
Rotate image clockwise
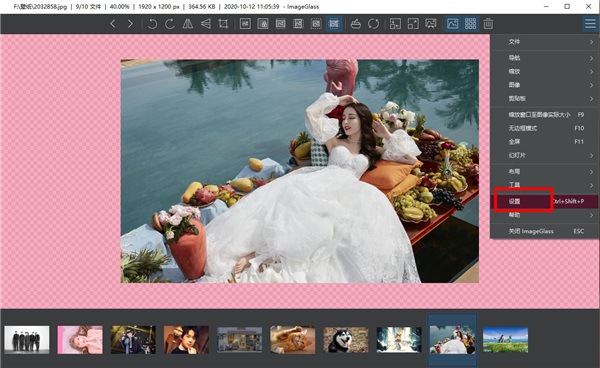tap(170, 24)
